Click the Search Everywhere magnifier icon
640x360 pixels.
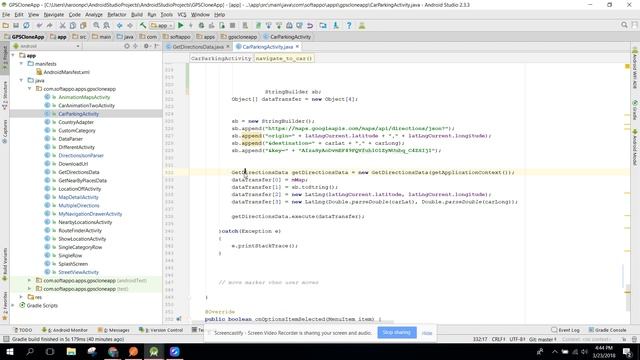(624, 25)
